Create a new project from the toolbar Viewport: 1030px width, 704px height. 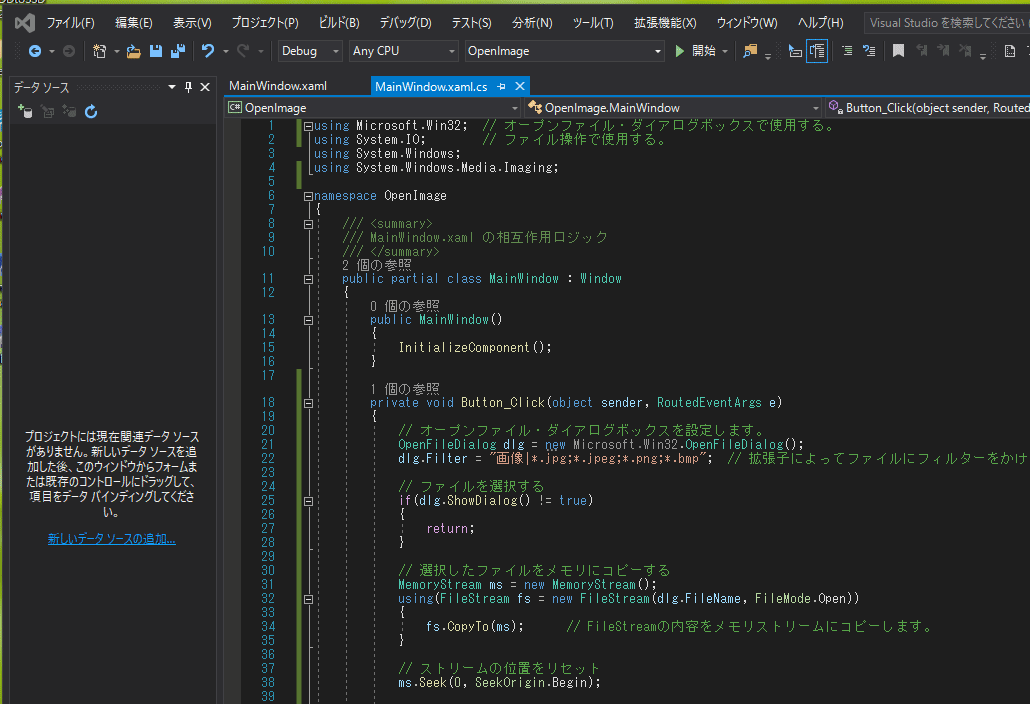(99, 51)
